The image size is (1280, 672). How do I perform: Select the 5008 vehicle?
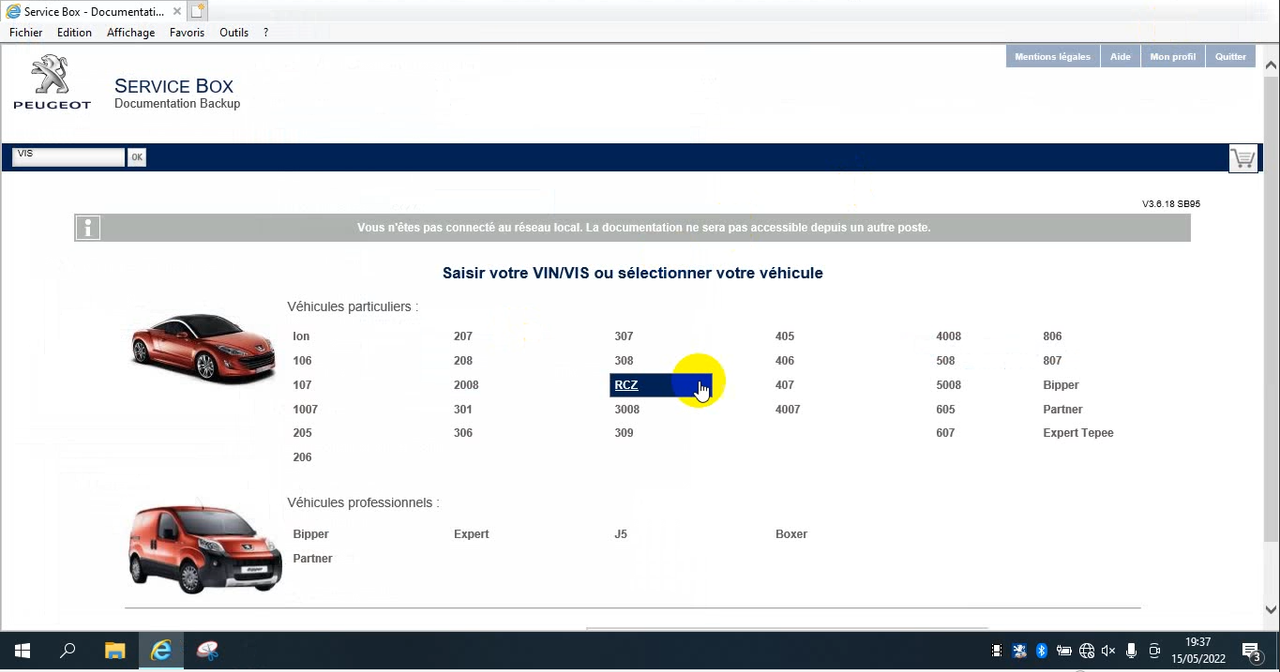click(949, 385)
